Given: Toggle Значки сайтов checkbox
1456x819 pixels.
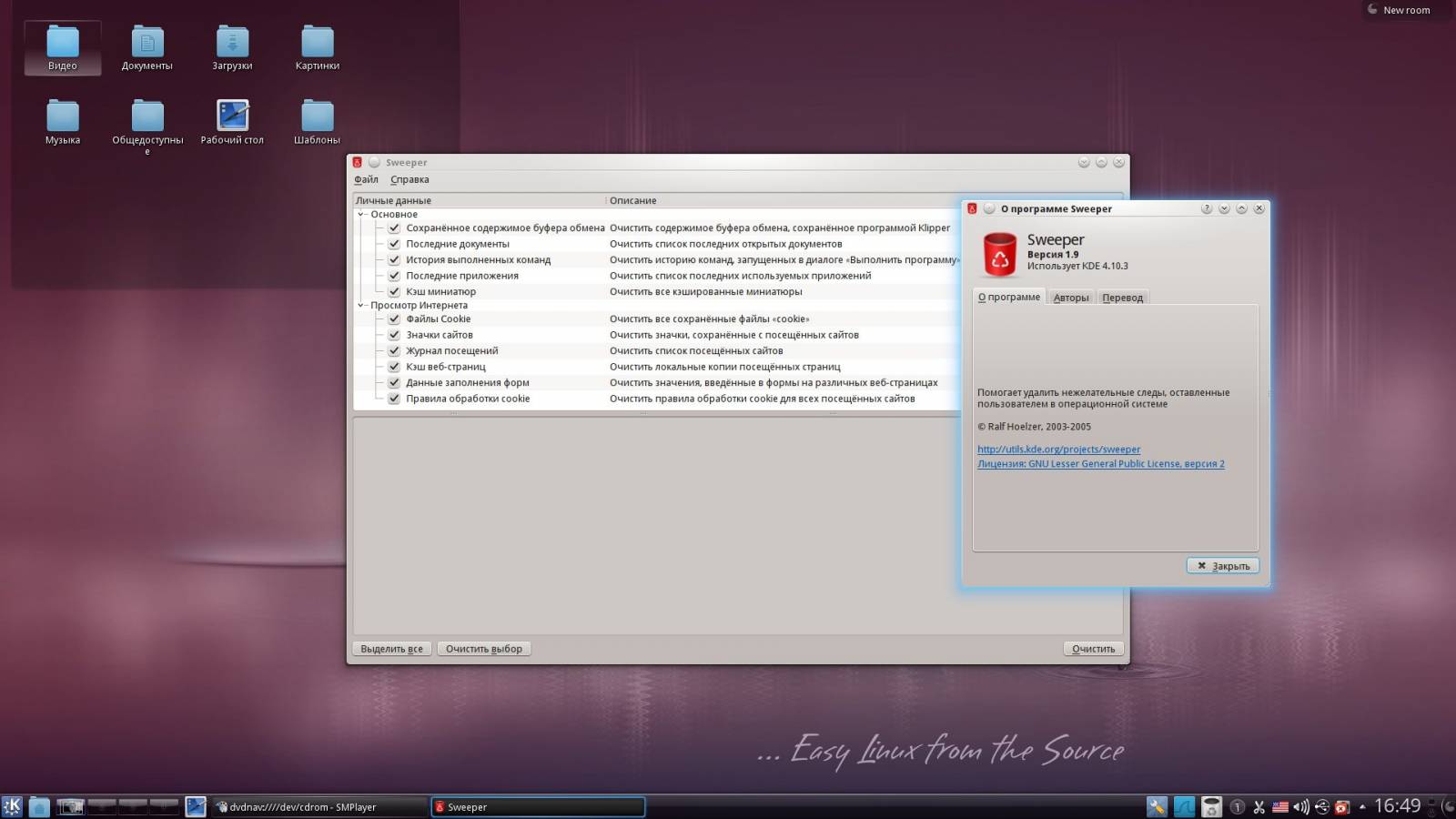Looking at the screenshot, I should pyautogui.click(x=394, y=335).
